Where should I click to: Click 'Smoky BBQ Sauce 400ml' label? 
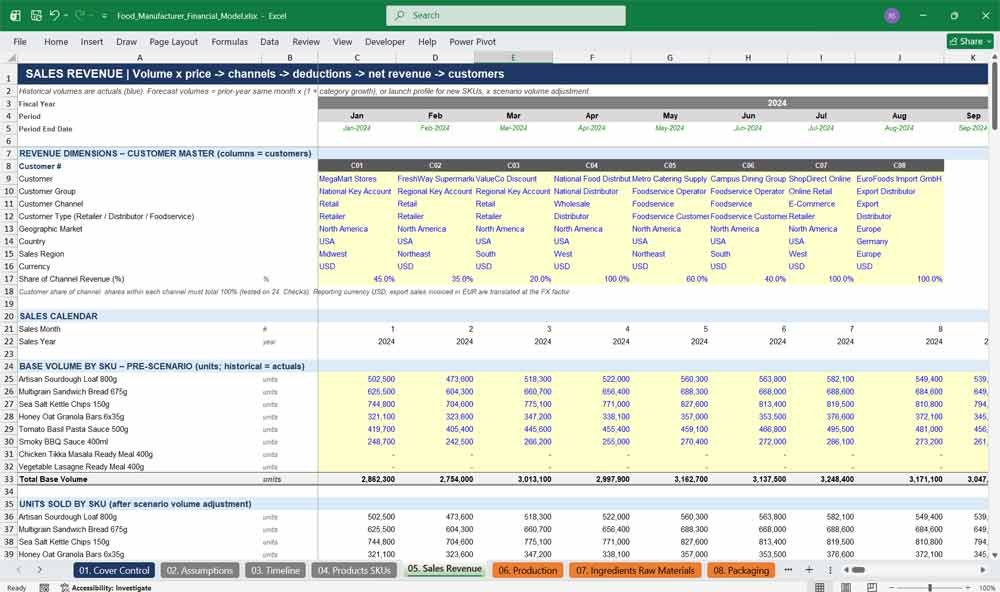tap(63, 441)
